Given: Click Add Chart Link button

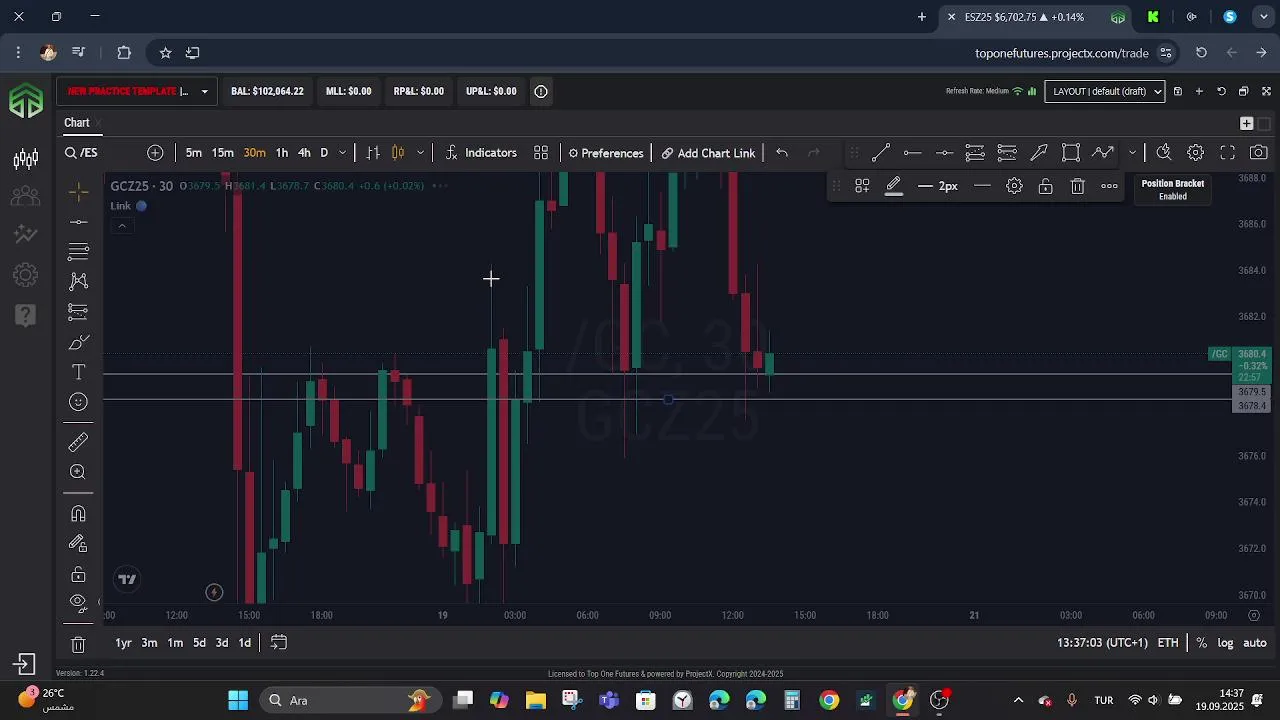Looking at the screenshot, I should (x=708, y=153).
